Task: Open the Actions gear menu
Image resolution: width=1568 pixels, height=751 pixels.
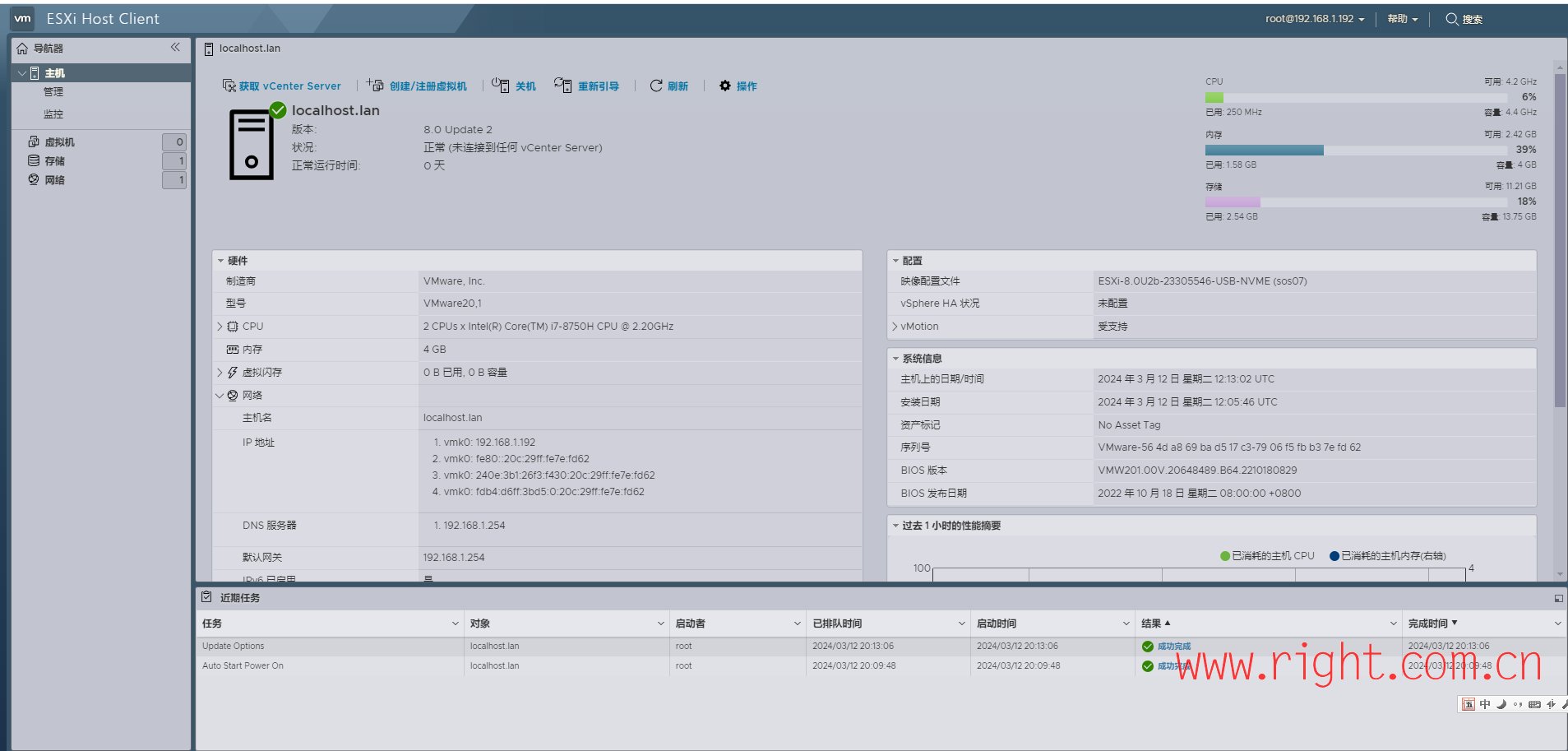Action: point(738,86)
